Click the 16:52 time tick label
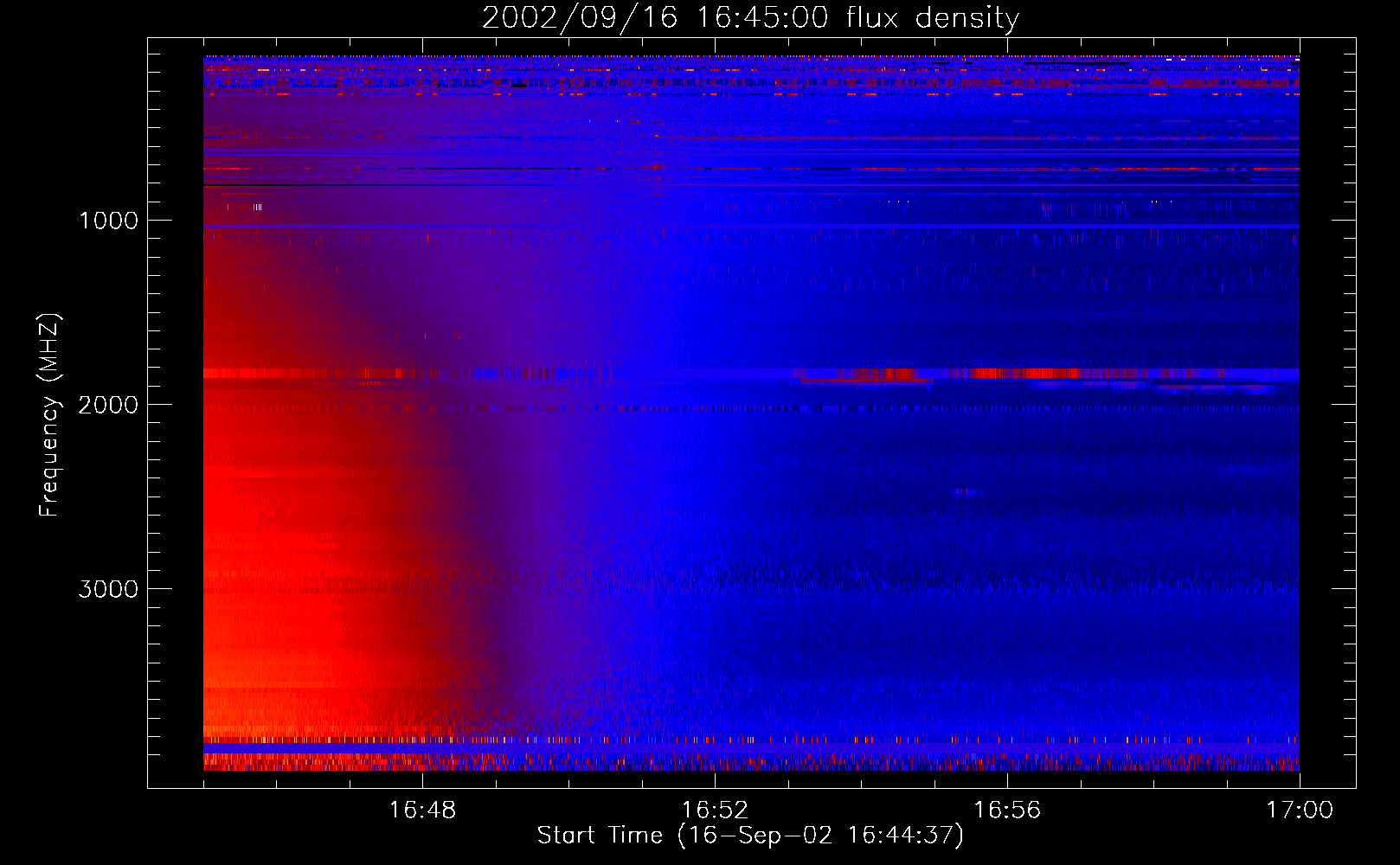 [x=715, y=811]
